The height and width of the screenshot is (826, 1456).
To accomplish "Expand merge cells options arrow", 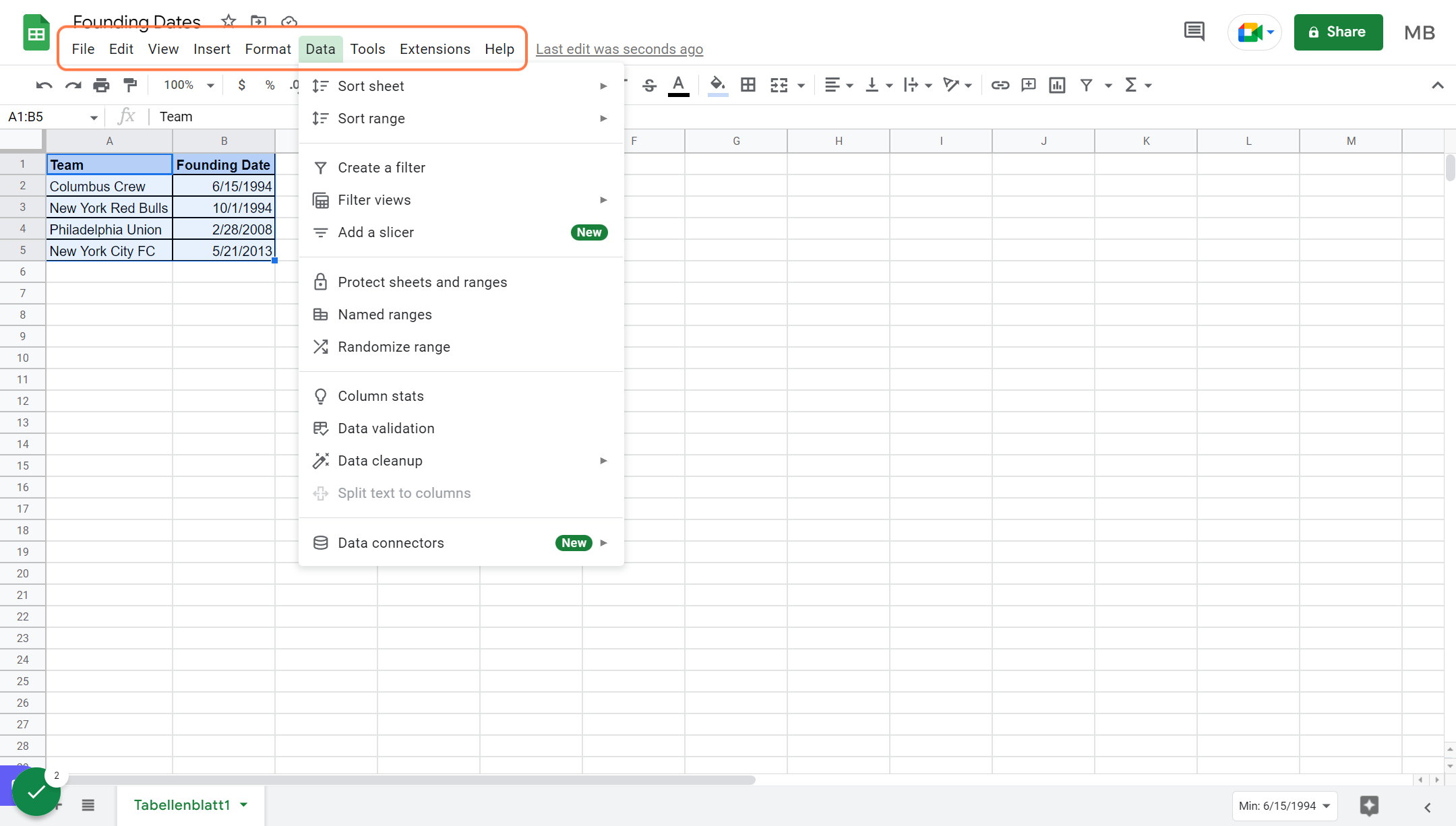I will point(801,86).
